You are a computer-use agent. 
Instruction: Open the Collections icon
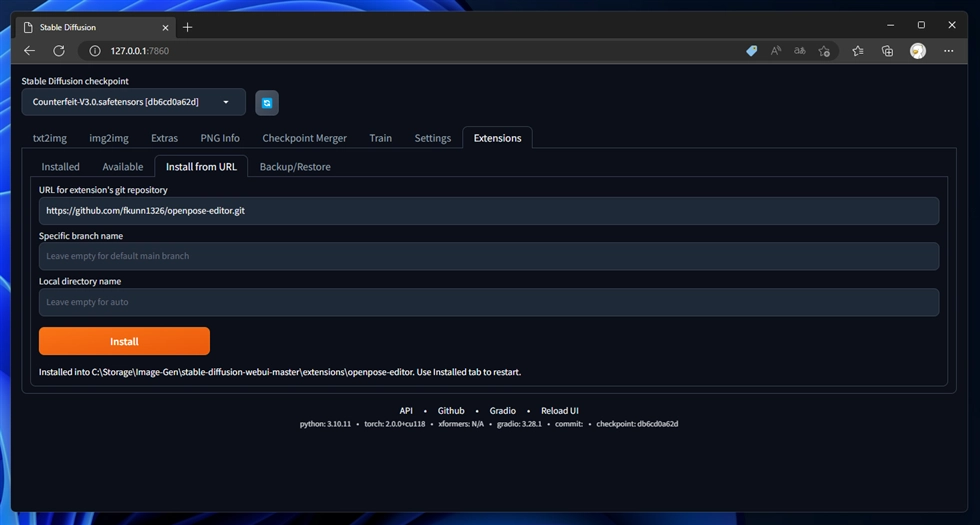[x=887, y=51]
